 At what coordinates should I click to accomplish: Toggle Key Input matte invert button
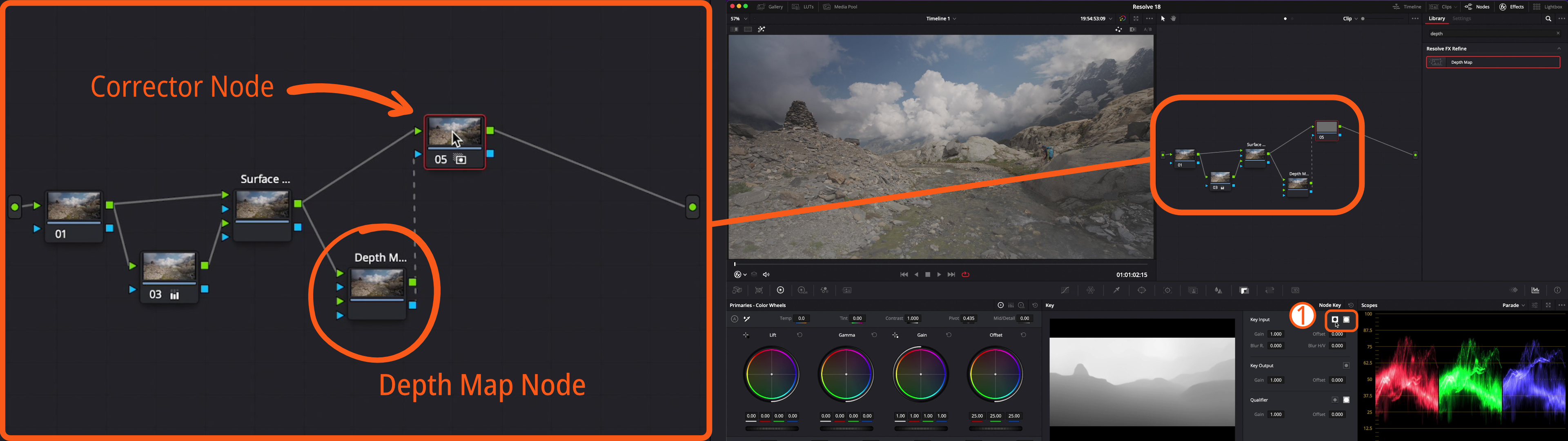[1335, 320]
